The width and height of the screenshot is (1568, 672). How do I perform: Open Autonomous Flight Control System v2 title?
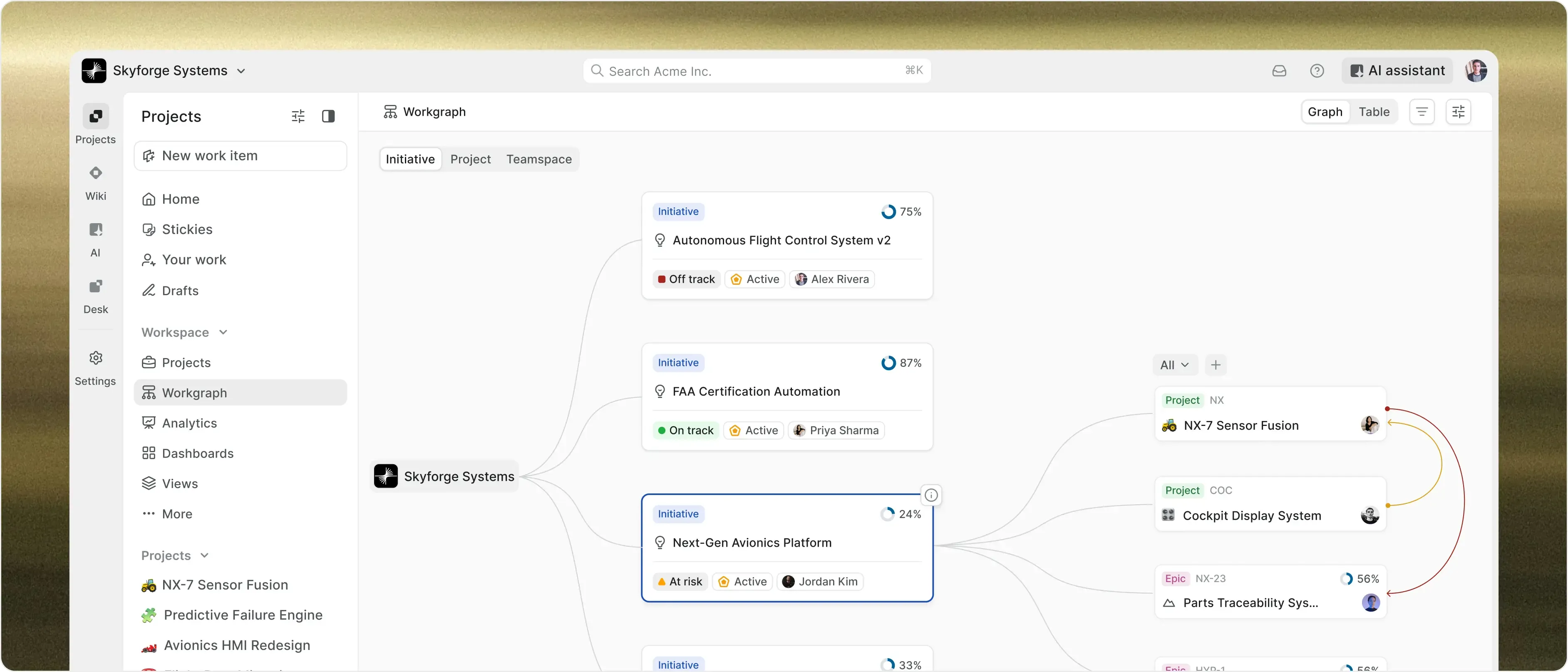tap(782, 241)
